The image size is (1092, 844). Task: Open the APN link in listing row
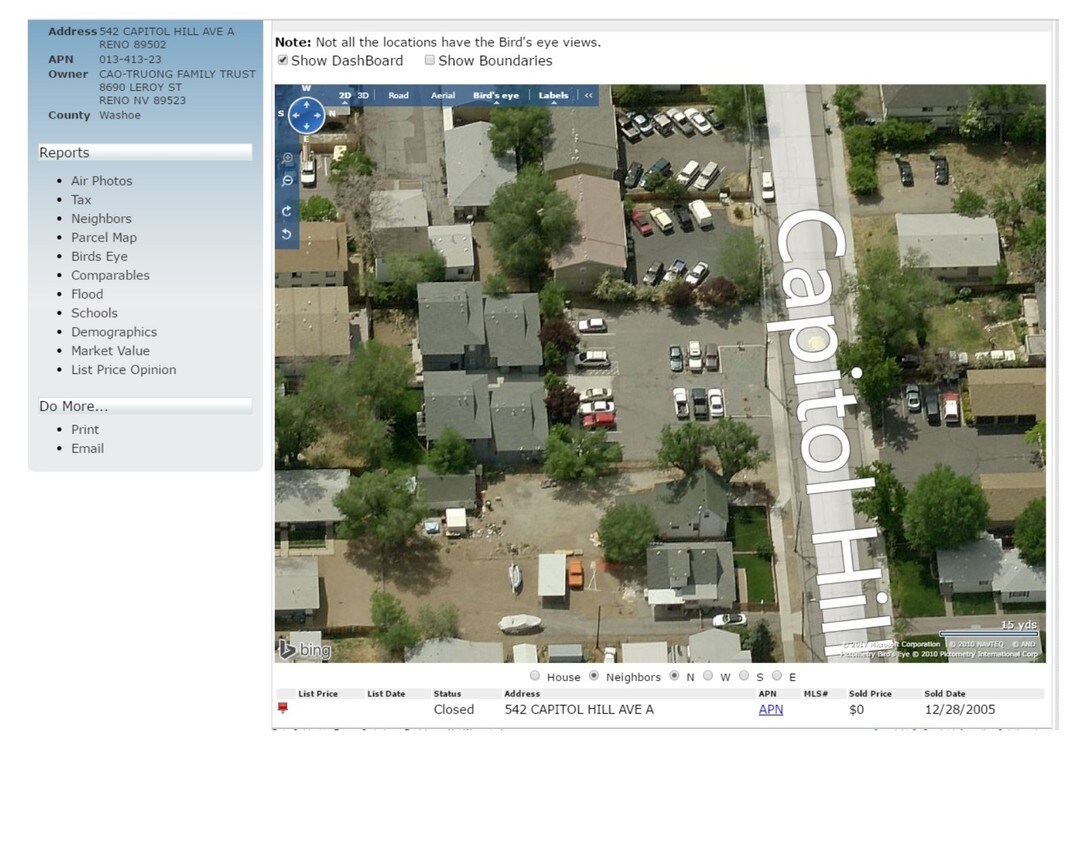pos(770,710)
